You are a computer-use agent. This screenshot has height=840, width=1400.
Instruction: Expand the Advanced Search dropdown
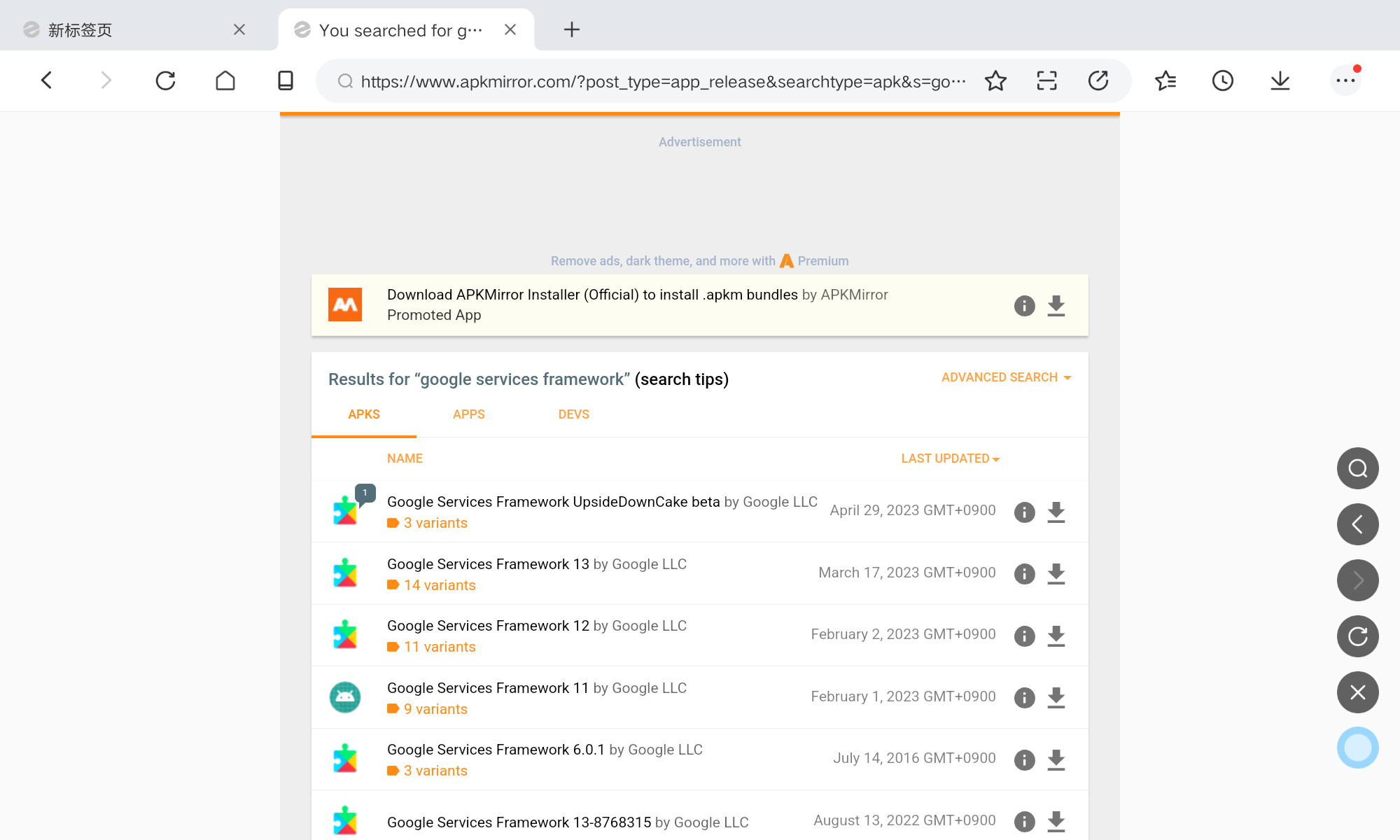(1006, 377)
